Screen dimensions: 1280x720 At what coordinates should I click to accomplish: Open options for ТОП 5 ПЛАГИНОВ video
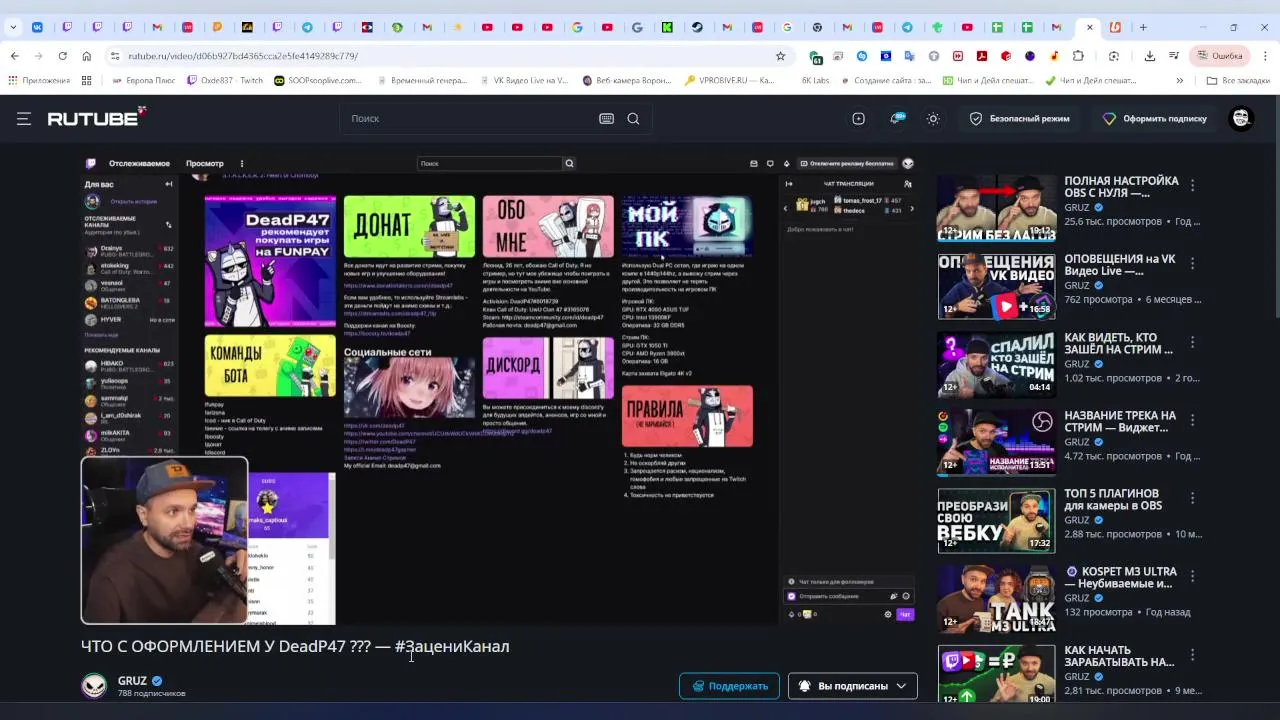(x=1192, y=497)
